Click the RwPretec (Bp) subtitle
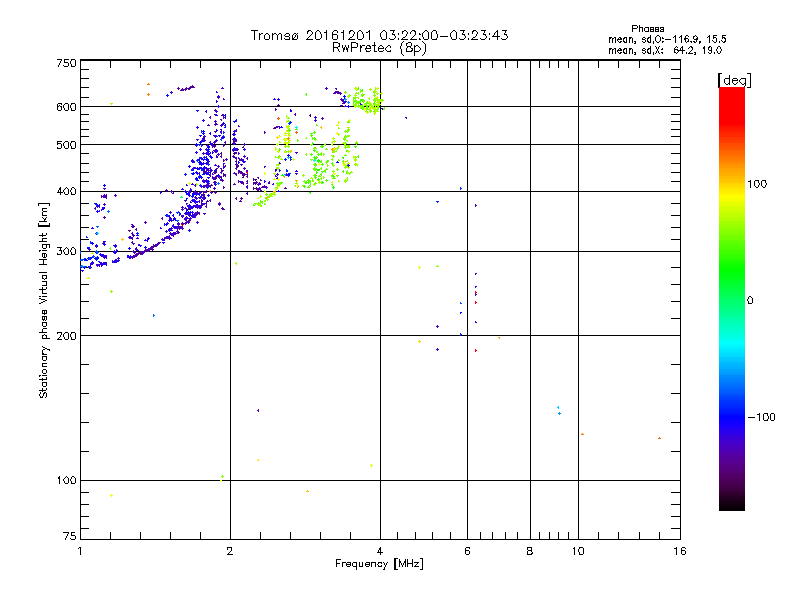 (x=379, y=47)
